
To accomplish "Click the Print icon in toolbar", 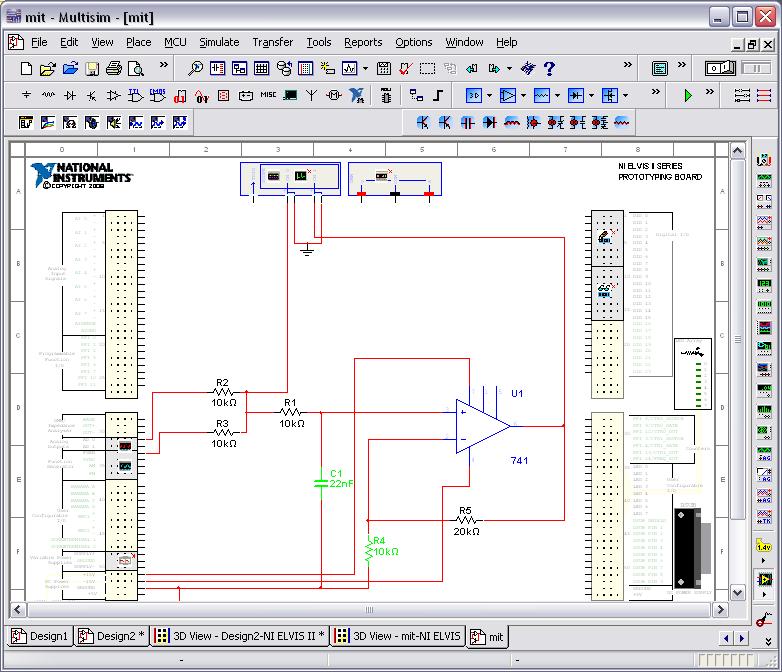I will point(113,69).
